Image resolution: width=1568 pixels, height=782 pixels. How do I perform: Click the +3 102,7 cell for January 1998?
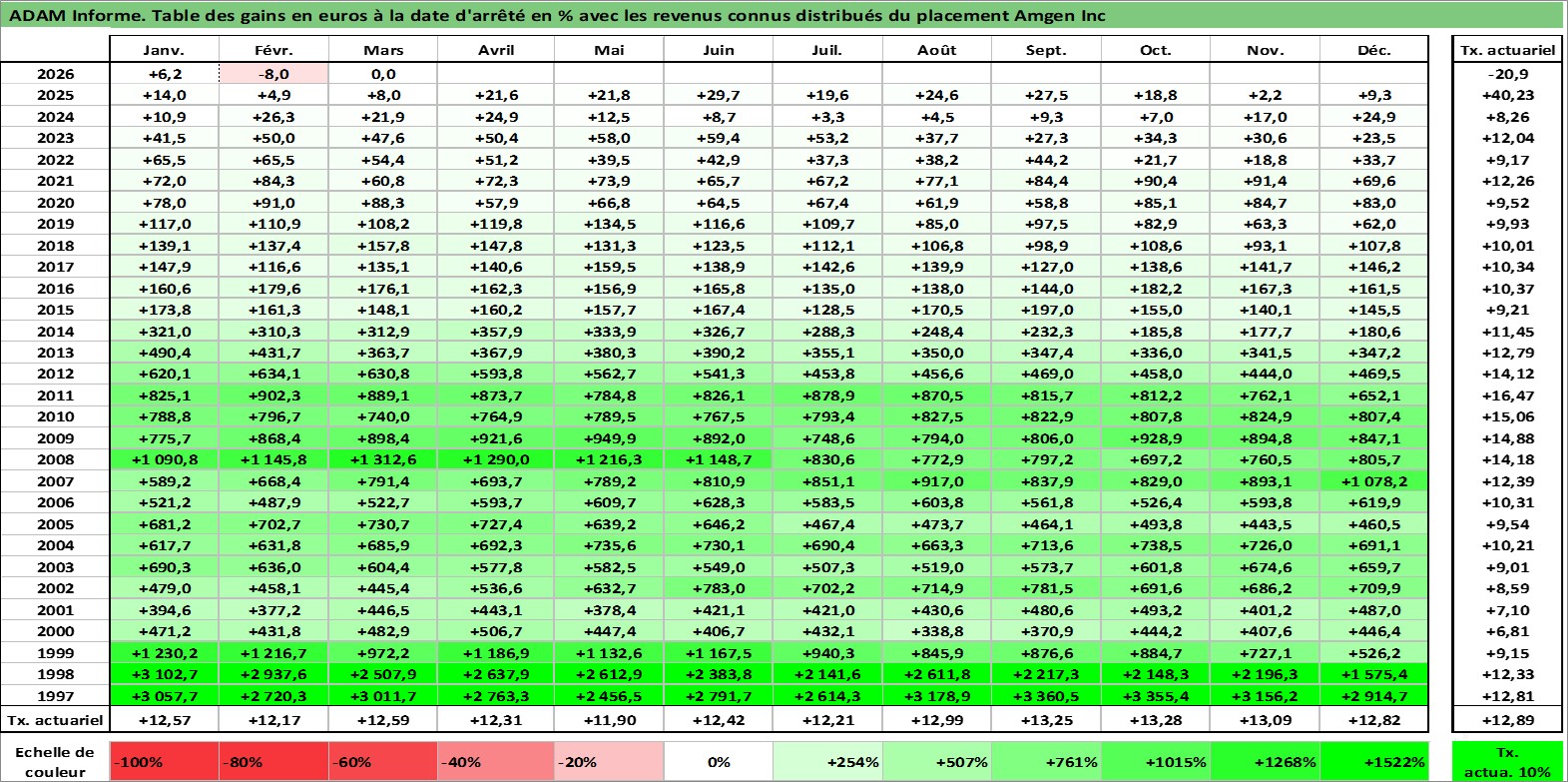[164, 674]
